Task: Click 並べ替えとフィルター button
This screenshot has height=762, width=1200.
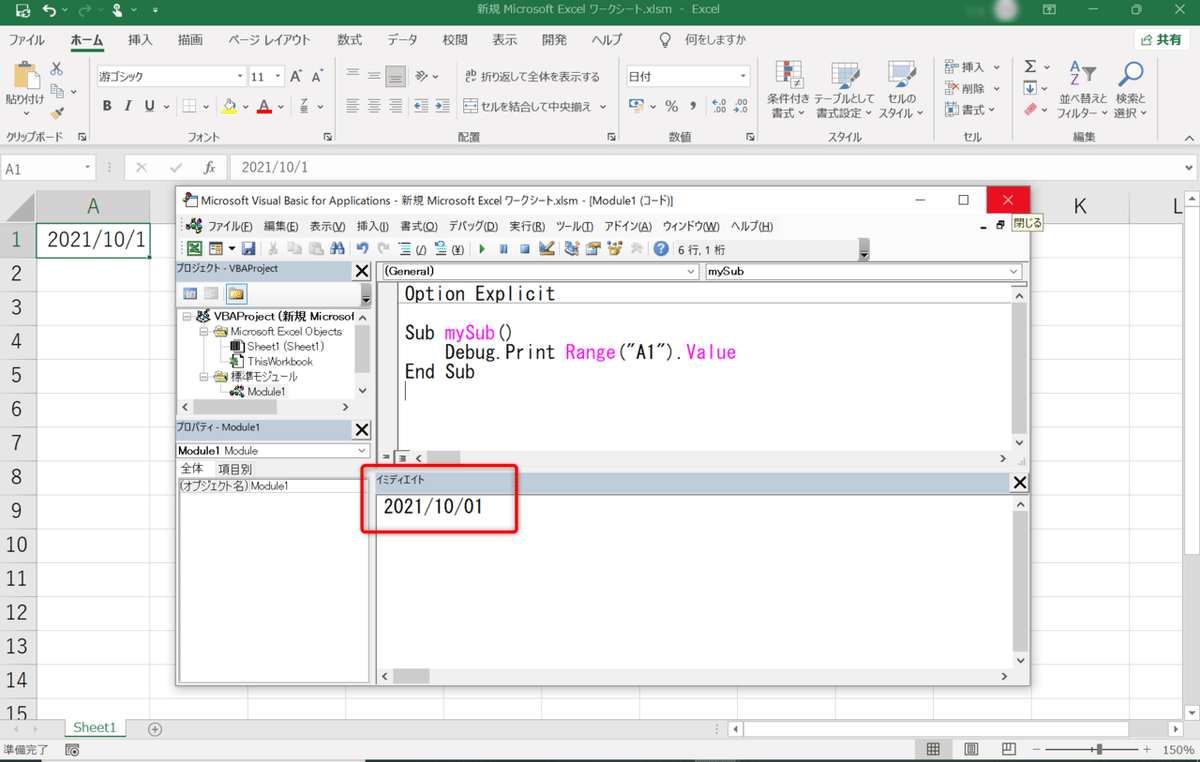Action: click(1082, 91)
